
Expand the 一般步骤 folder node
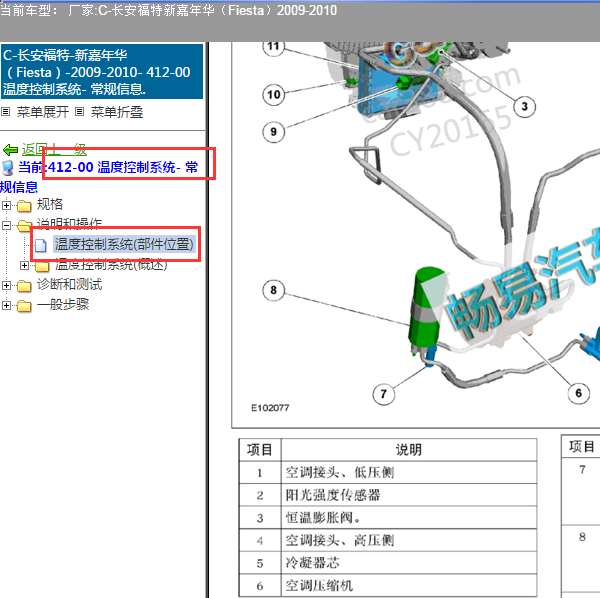[x=6, y=305]
